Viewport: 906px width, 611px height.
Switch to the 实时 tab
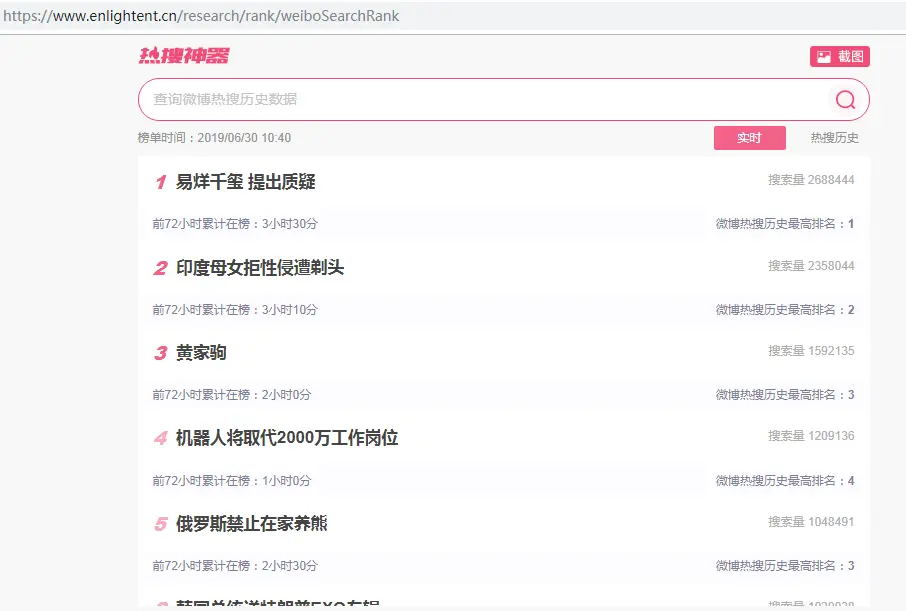[749, 138]
